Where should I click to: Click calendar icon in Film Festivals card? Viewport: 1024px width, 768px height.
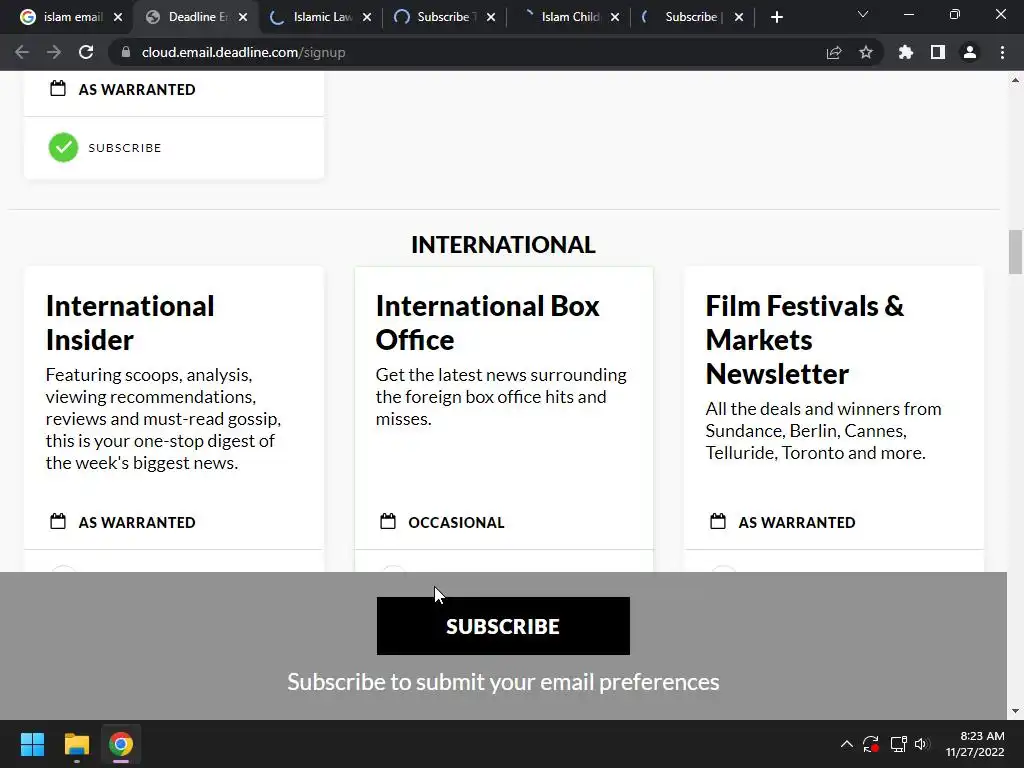[718, 521]
